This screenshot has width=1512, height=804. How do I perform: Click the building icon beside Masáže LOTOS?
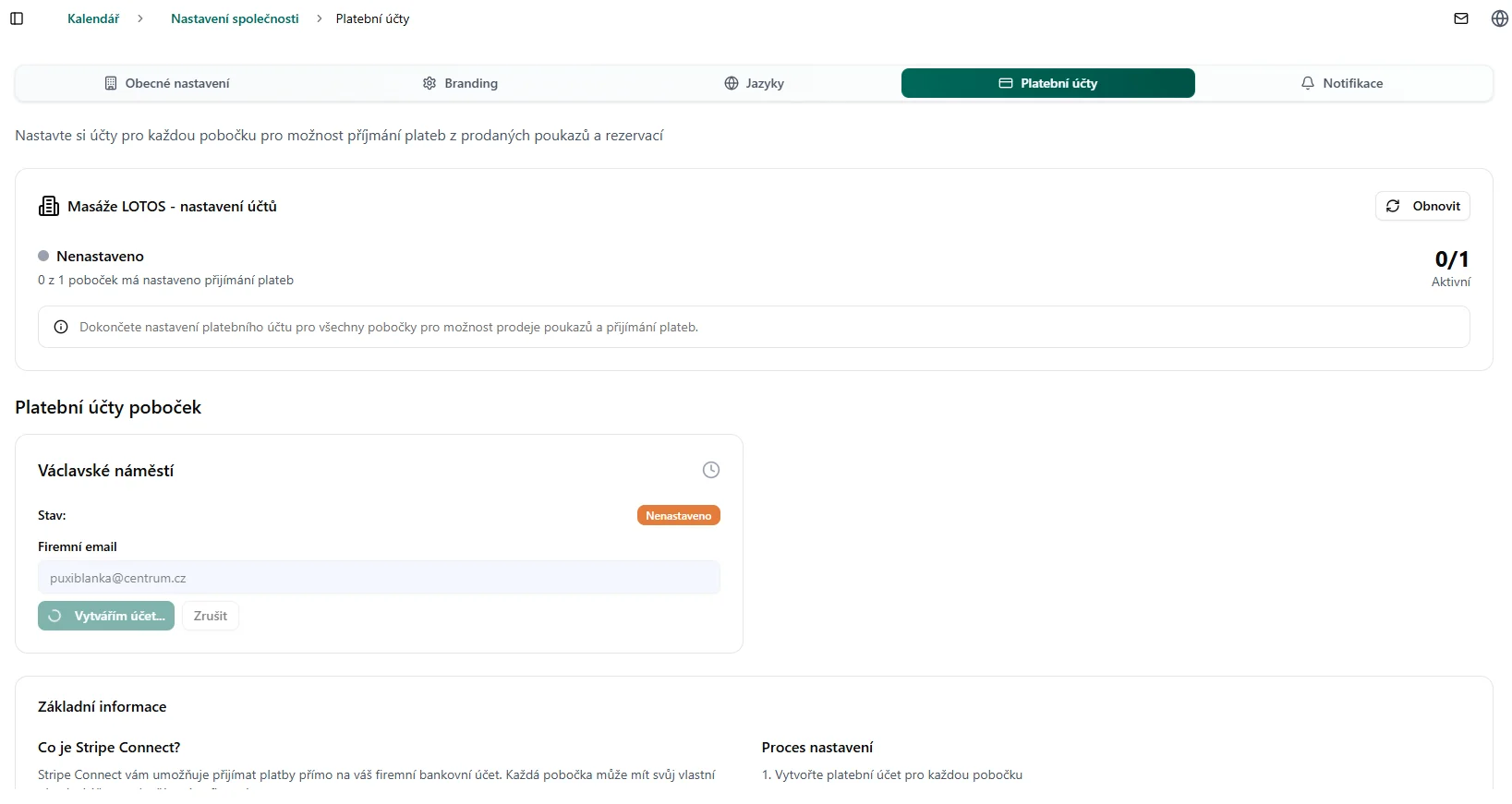tap(49, 206)
